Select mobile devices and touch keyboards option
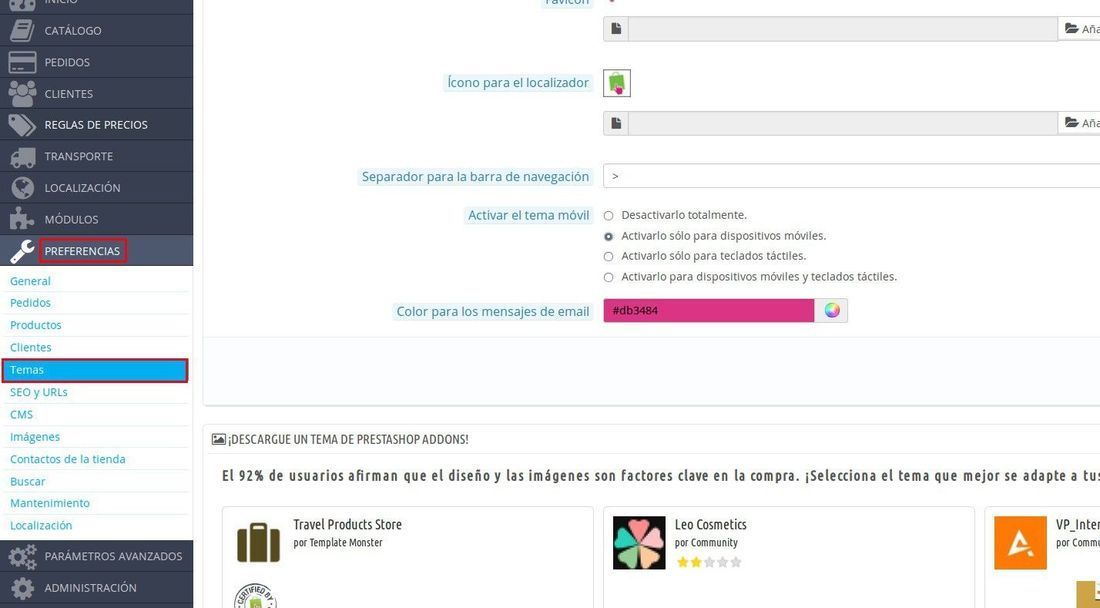Image resolution: width=1100 pixels, height=608 pixels. (608, 278)
